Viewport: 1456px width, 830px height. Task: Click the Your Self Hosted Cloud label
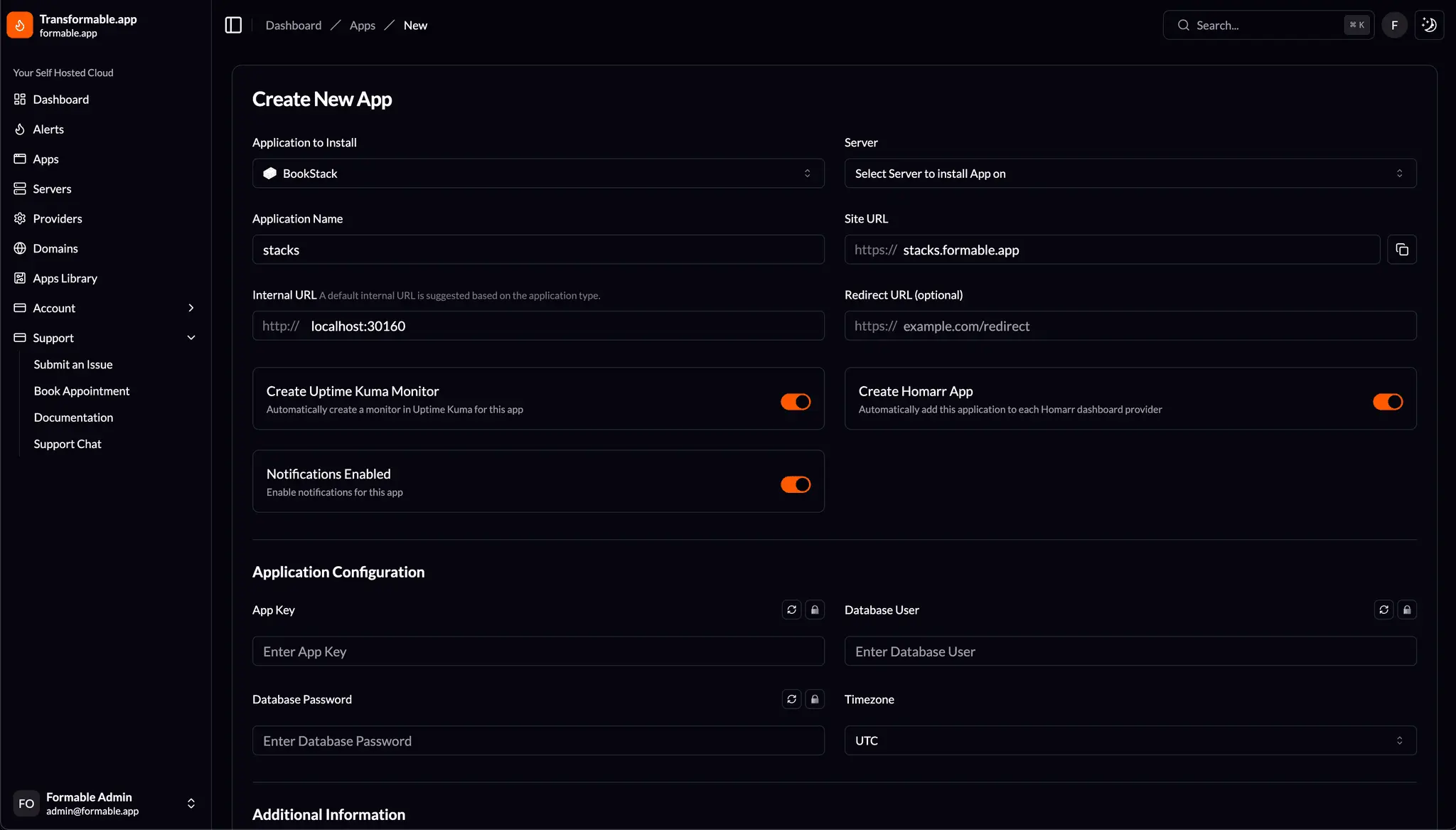click(63, 73)
